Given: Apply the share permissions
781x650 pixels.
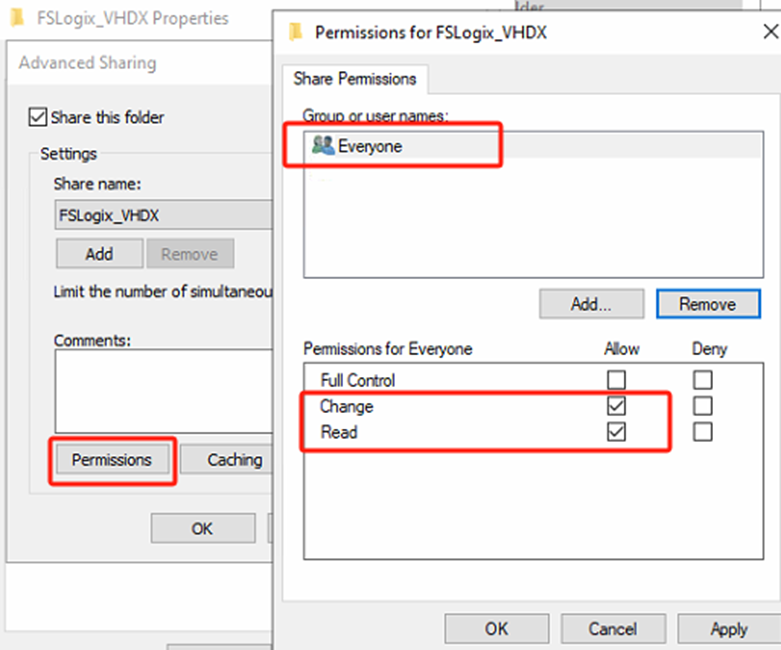Looking at the screenshot, I should 729,629.
